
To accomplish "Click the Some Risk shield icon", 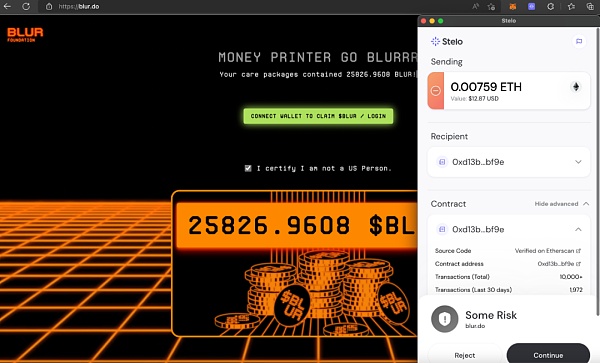I will (445, 319).
